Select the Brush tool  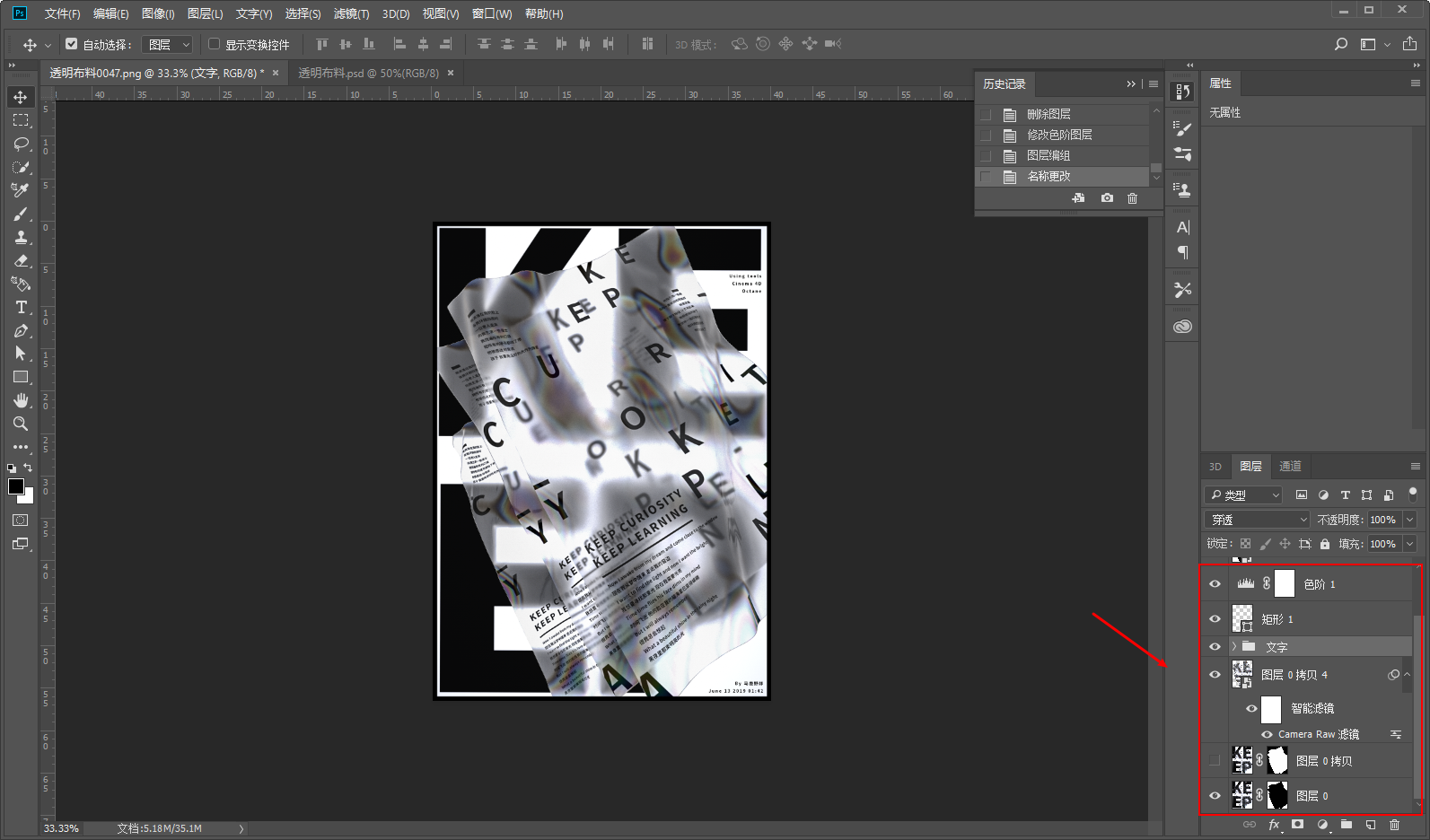click(21, 214)
